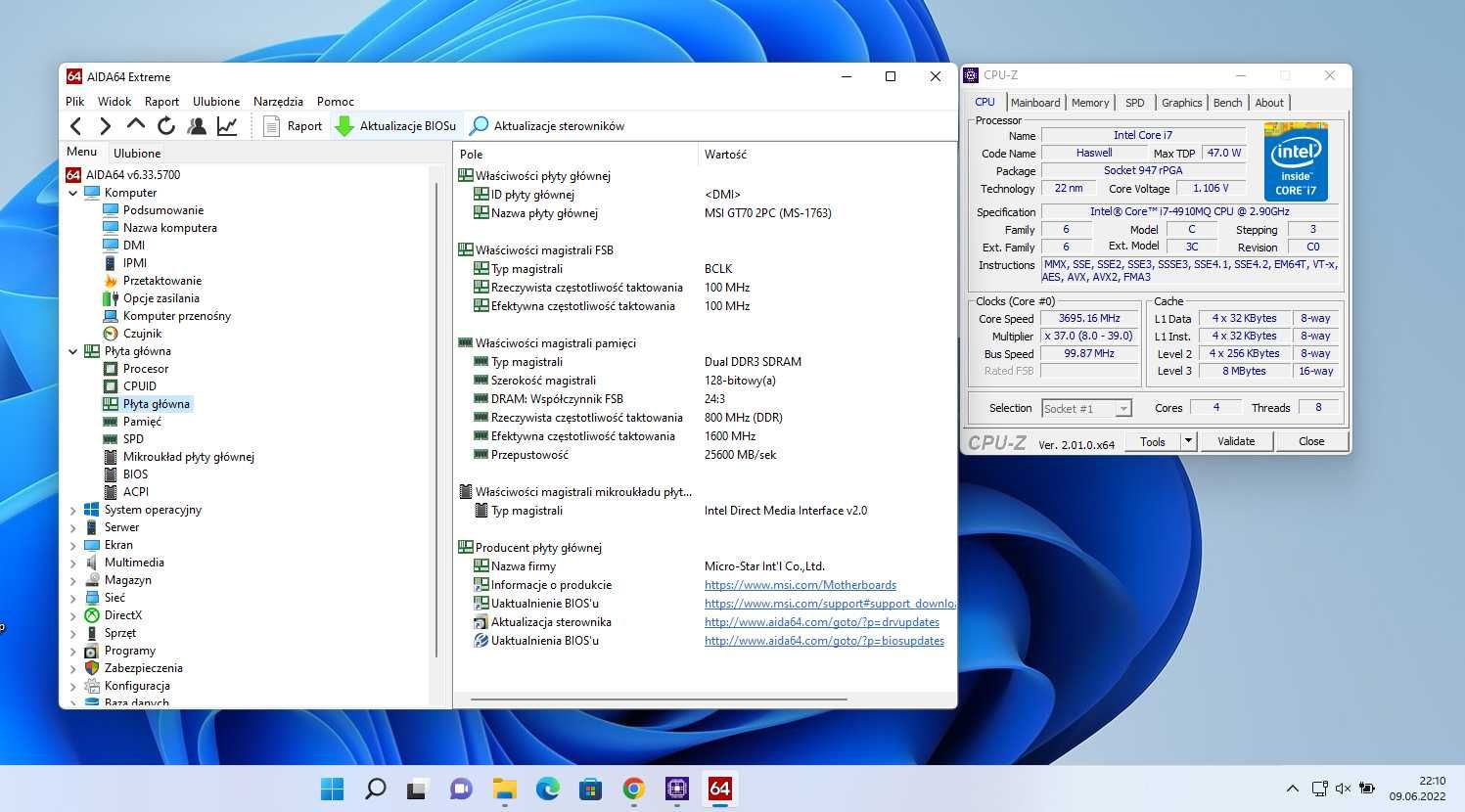Select BIOS in the tree
The width and height of the screenshot is (1465, 812).
tap(136, 474)
